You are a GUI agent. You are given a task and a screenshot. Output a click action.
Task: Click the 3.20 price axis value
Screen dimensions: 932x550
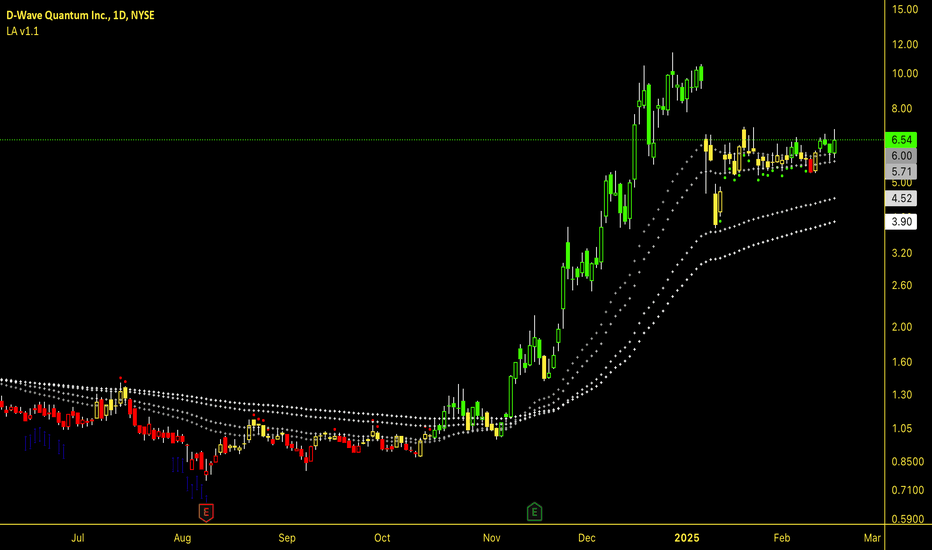[901, 253]
